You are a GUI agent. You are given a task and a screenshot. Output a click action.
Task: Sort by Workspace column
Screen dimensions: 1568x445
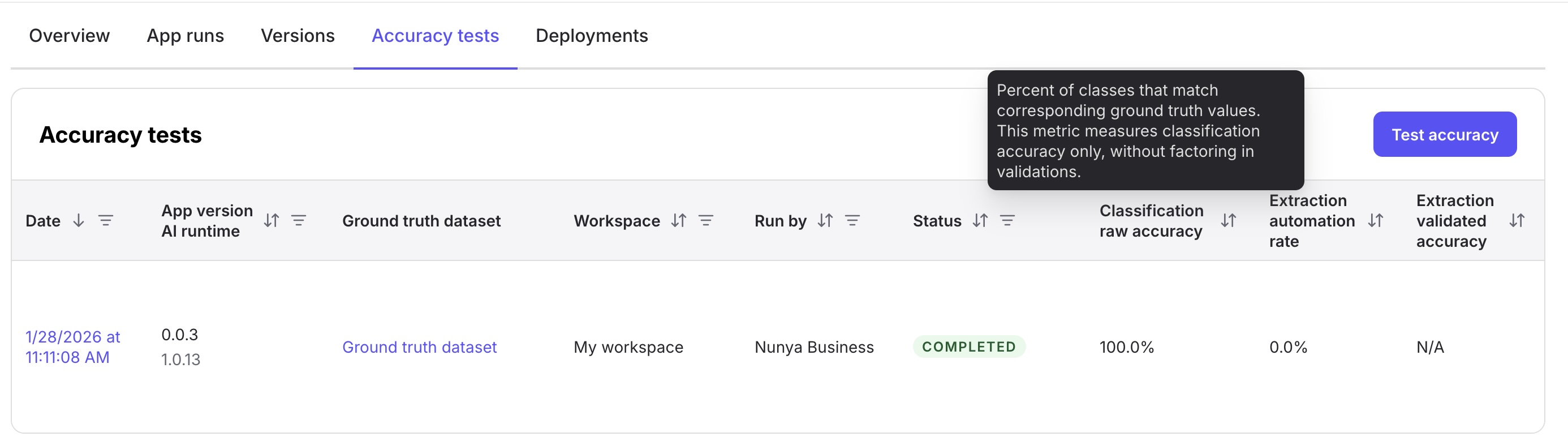(x=679, y=221)
